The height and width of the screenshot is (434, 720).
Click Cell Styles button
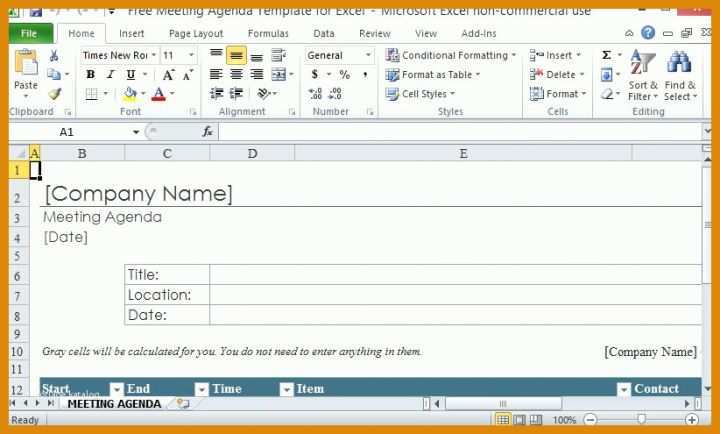tap(421, 94)
